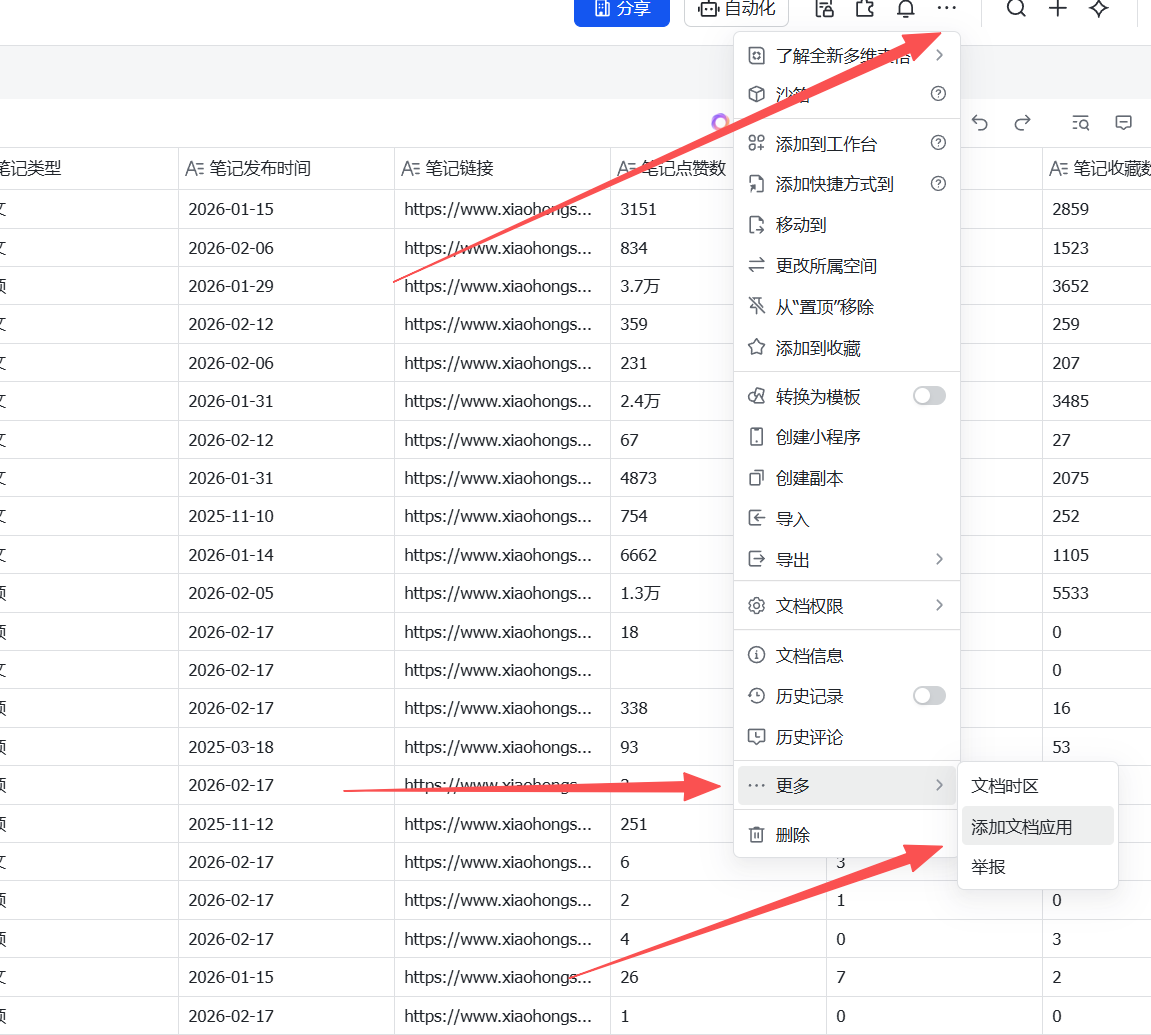Expand the 了解全新多维表格 chevron
The width and height of the screenshot is (1151, 1035).
tap(939, 55)
